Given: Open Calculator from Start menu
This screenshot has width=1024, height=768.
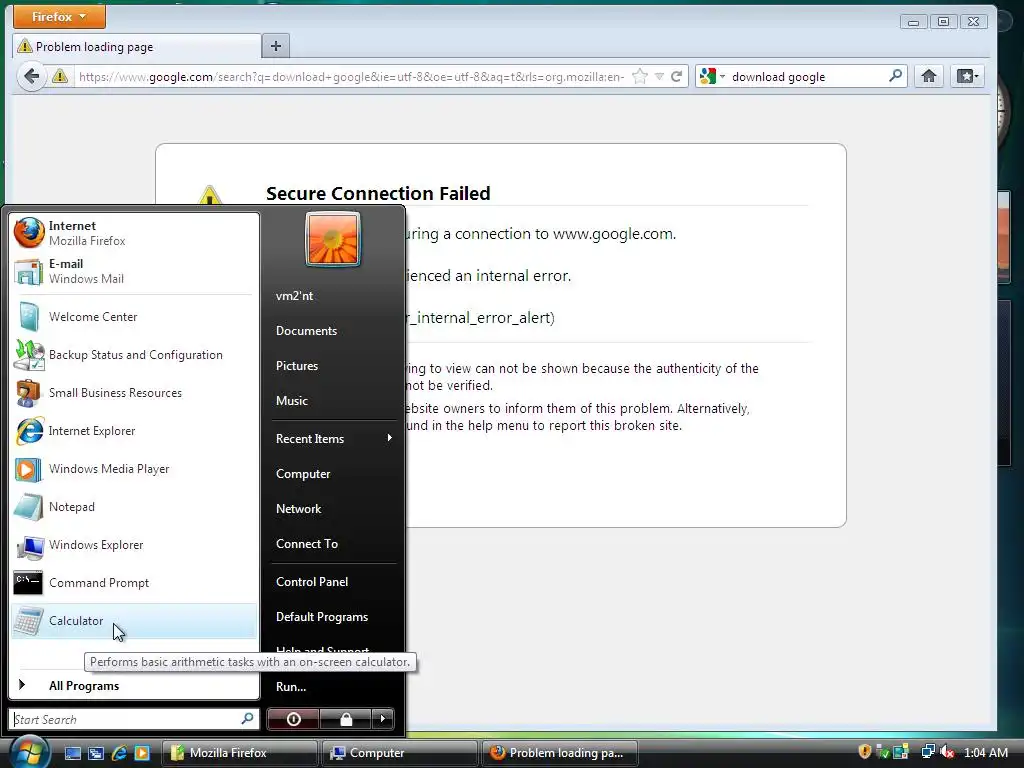Looking at the screenshot, I should point(134,620).
